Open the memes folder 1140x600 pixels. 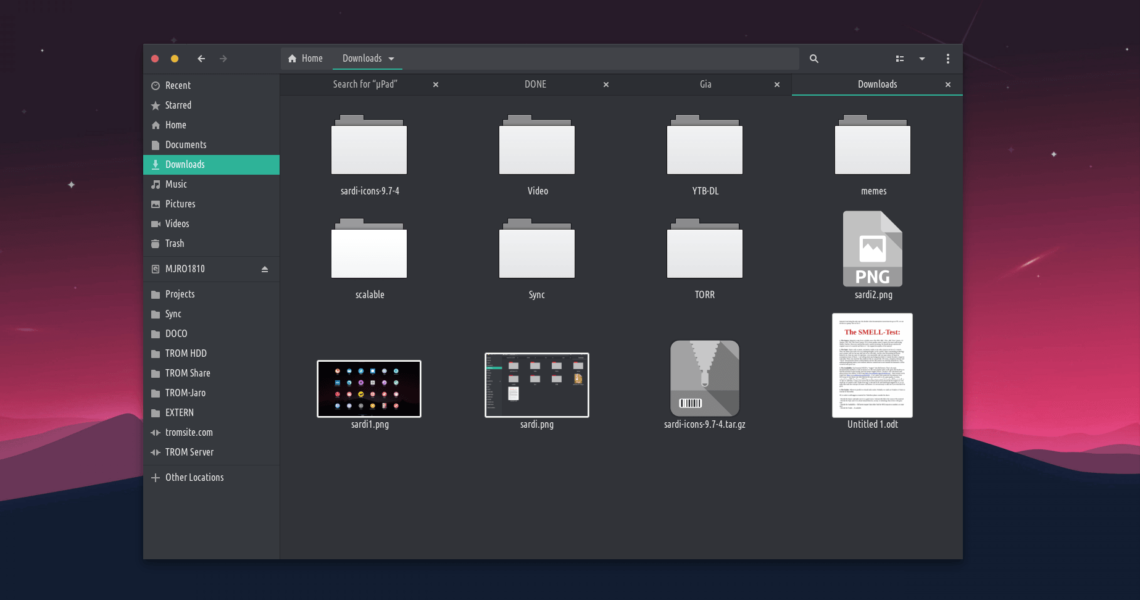[872, 146]
